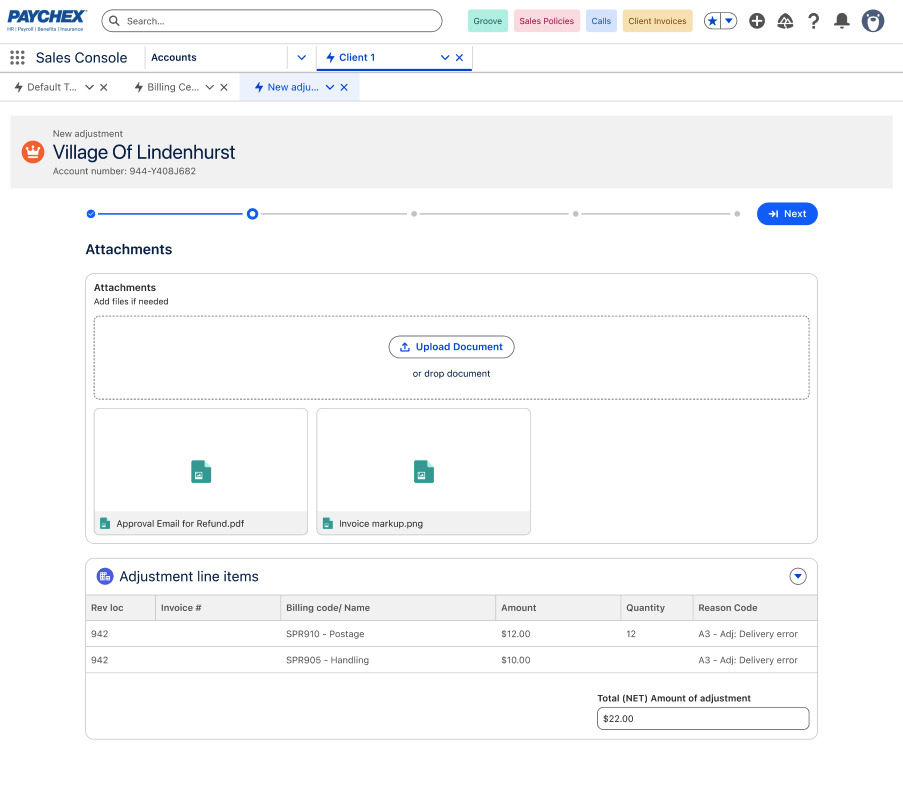The image size is (903, 786).
Task: Close the Default T... subtab
Action: (104, 87)
